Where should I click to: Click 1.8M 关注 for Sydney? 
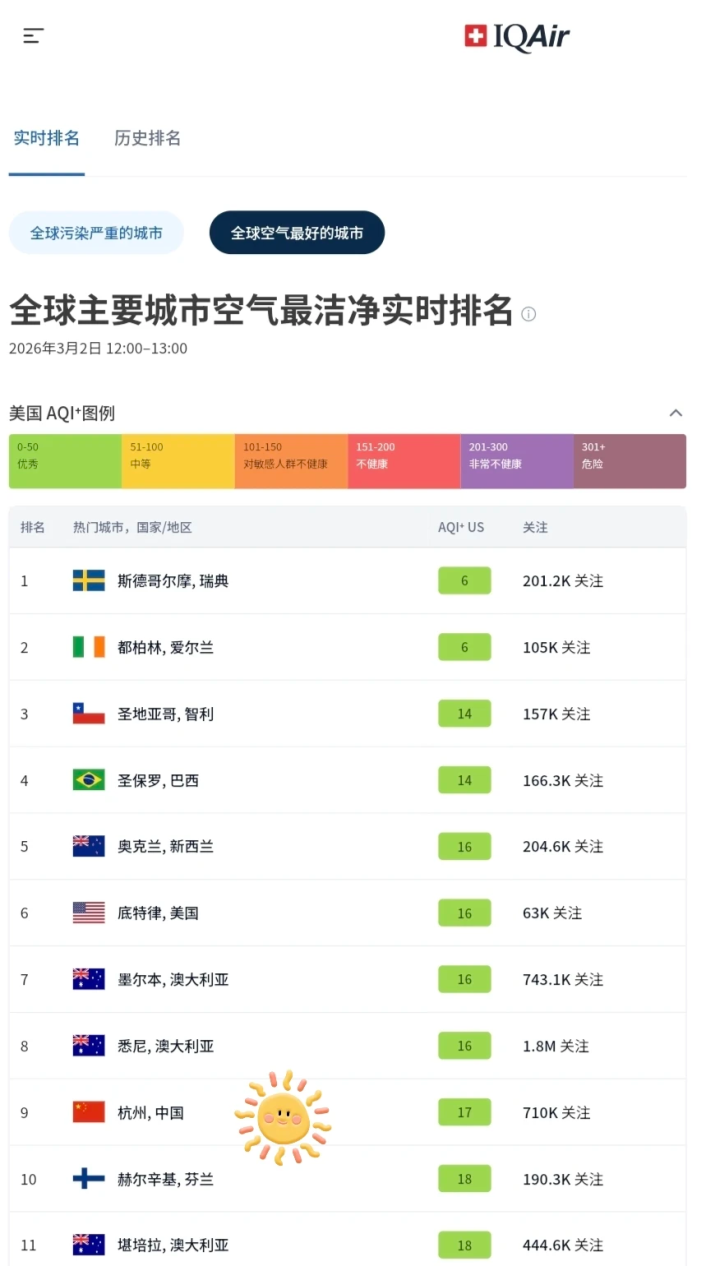tap(556, 1046)
